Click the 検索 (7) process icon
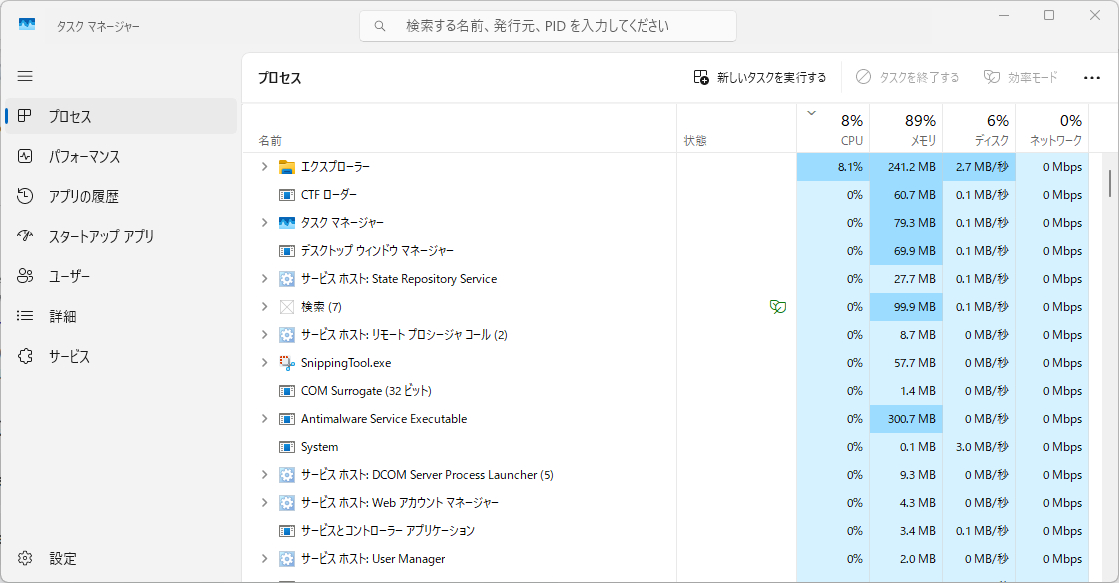 (x=287, y=307)
